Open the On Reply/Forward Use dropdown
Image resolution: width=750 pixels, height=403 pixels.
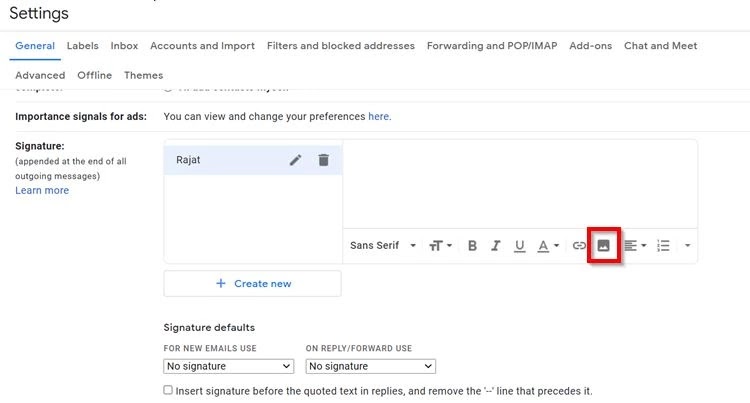pos(371,366)
